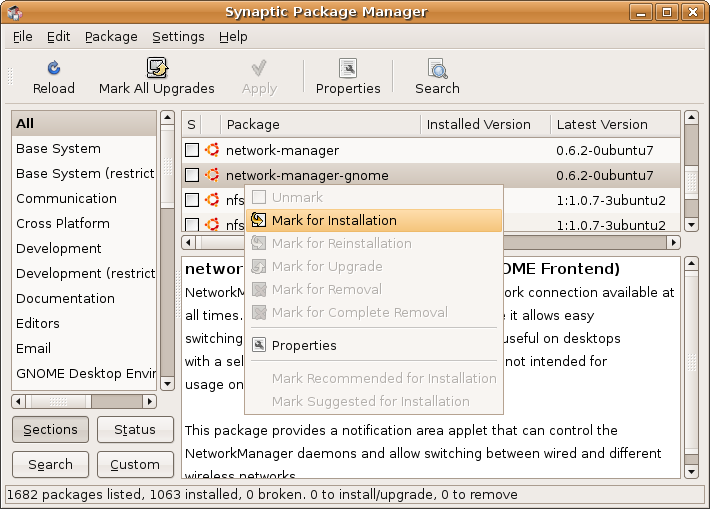This screenshot has height=509, width=710.
Task: Click Mark for Reinstallation menu icon
Action: point(259,243)
